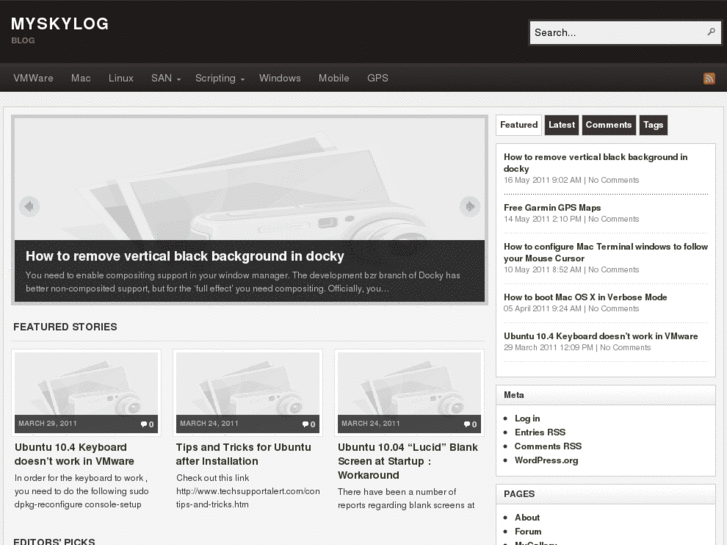
Task: Open comment count on Lucid Blank Screen story
Action: click(x=470, y=424)
